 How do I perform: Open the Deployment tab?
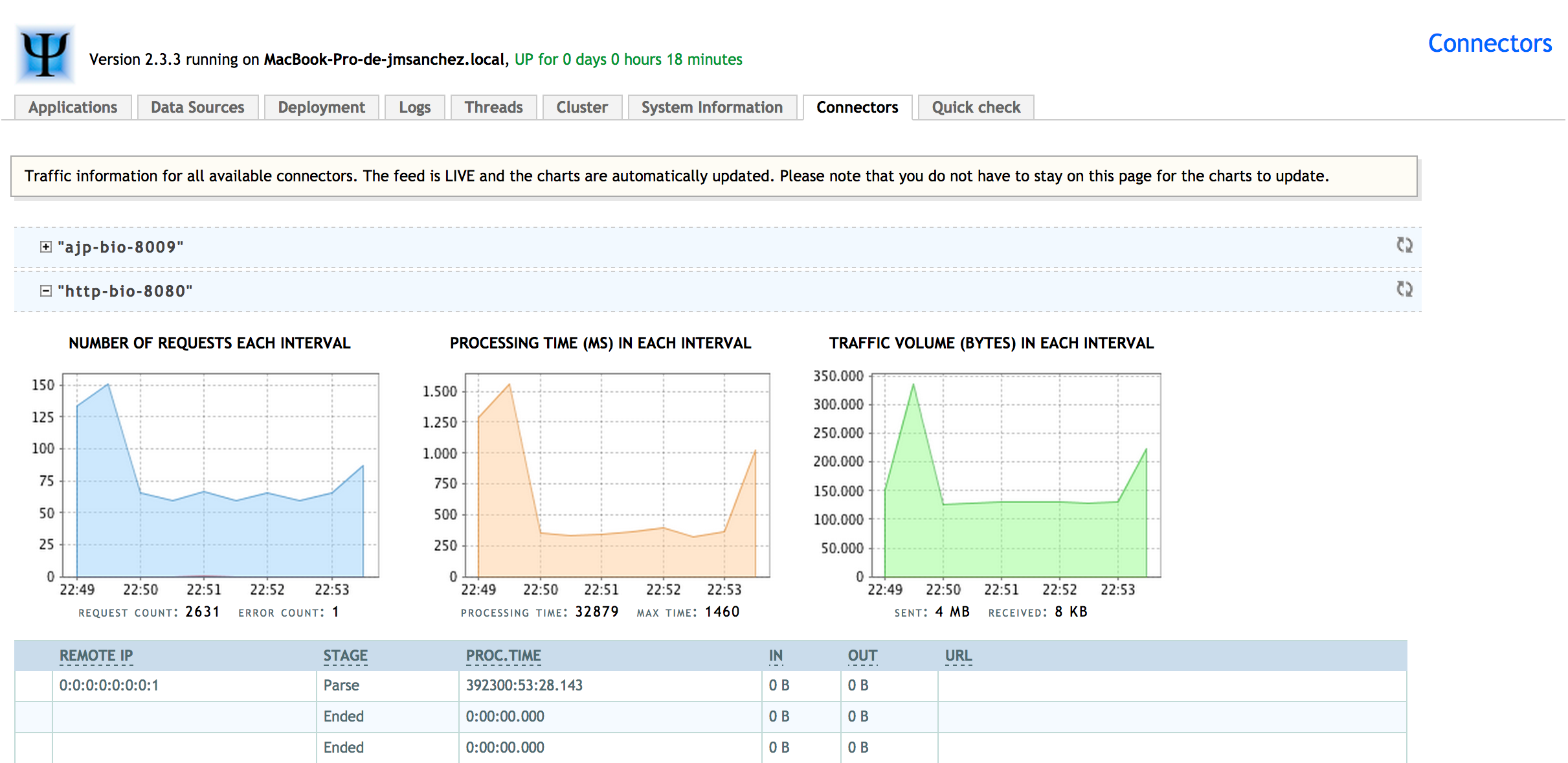click(x=321, y=108)
